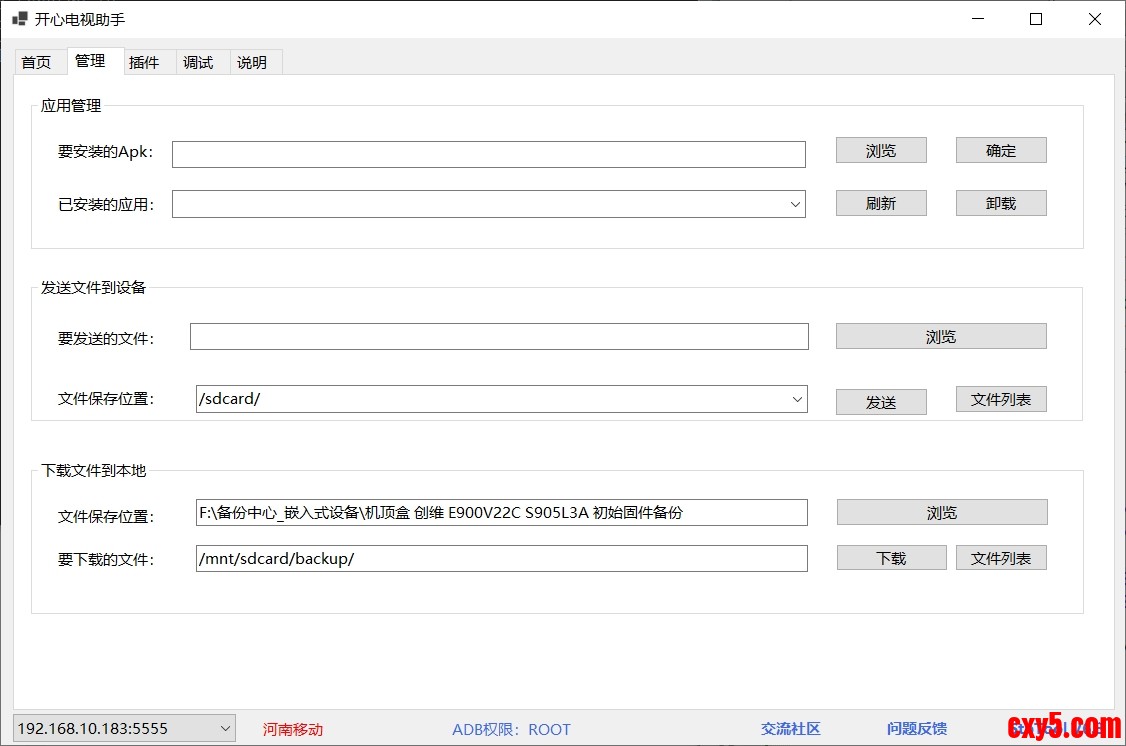Screen dimensions: 1126x746
Task: Select the 调试 tab
Action: click(198, 62)
